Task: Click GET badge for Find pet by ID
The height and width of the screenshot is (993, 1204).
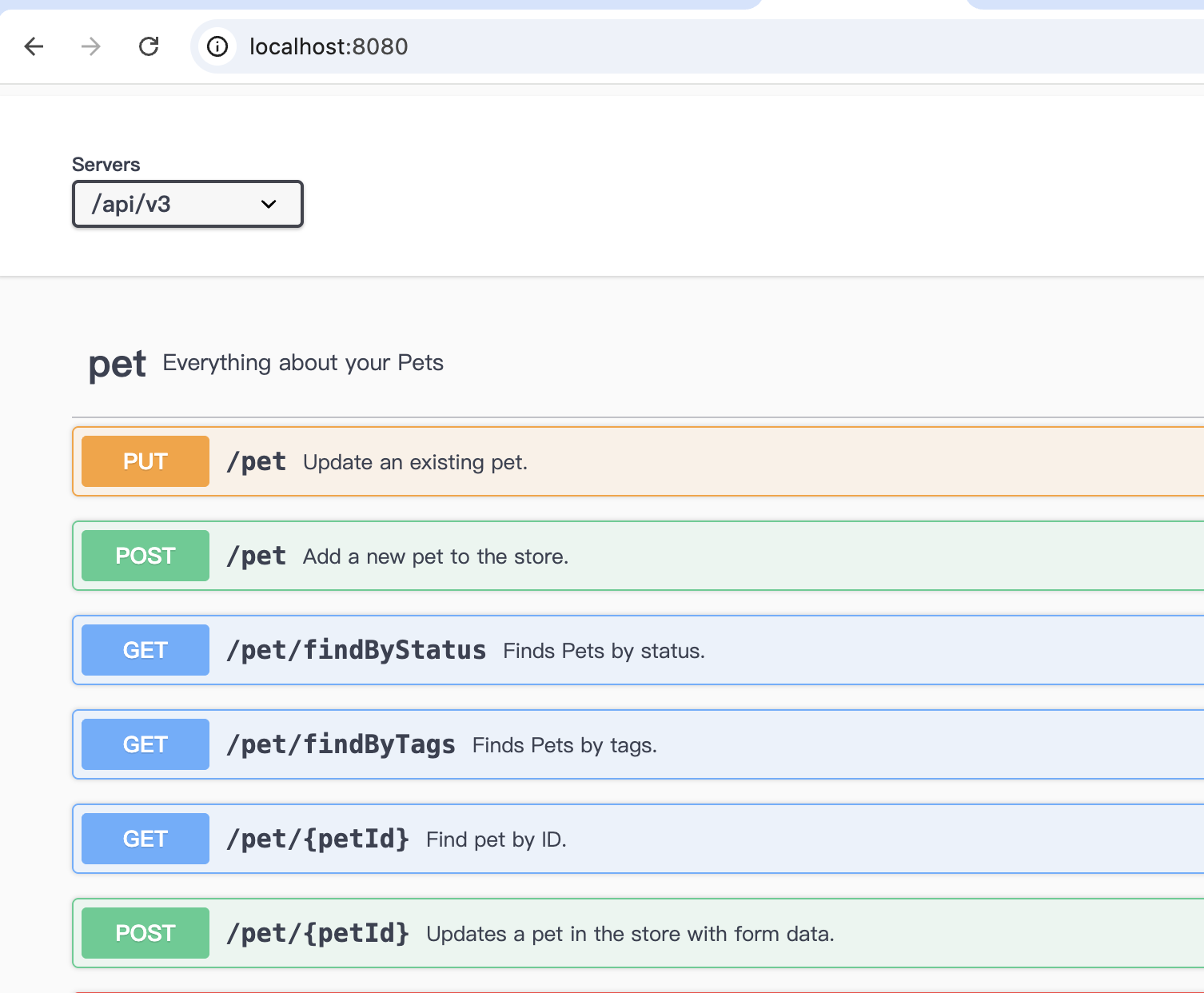Action: (x=146, y=839)
